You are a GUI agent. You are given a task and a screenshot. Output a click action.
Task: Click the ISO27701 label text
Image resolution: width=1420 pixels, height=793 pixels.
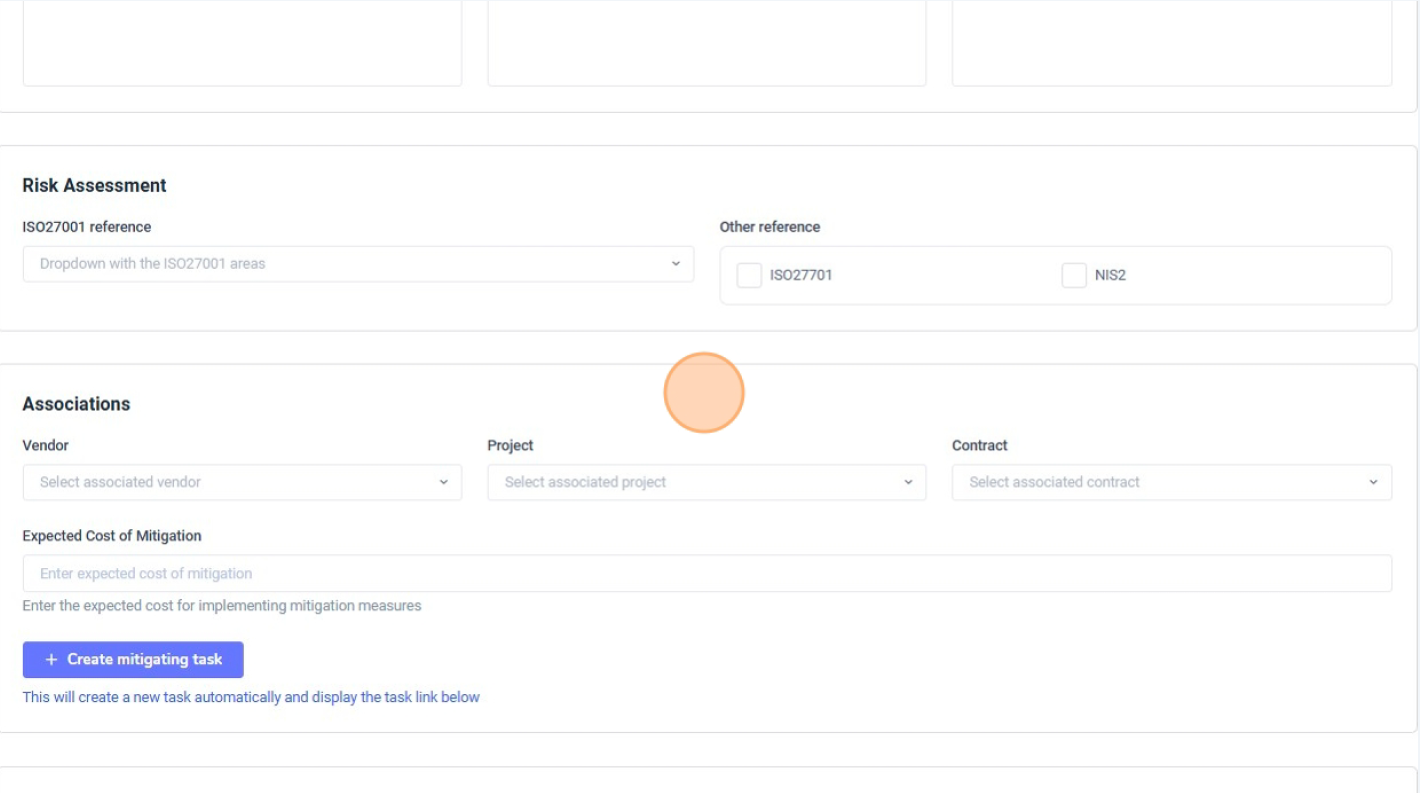(x=801, y=275)
